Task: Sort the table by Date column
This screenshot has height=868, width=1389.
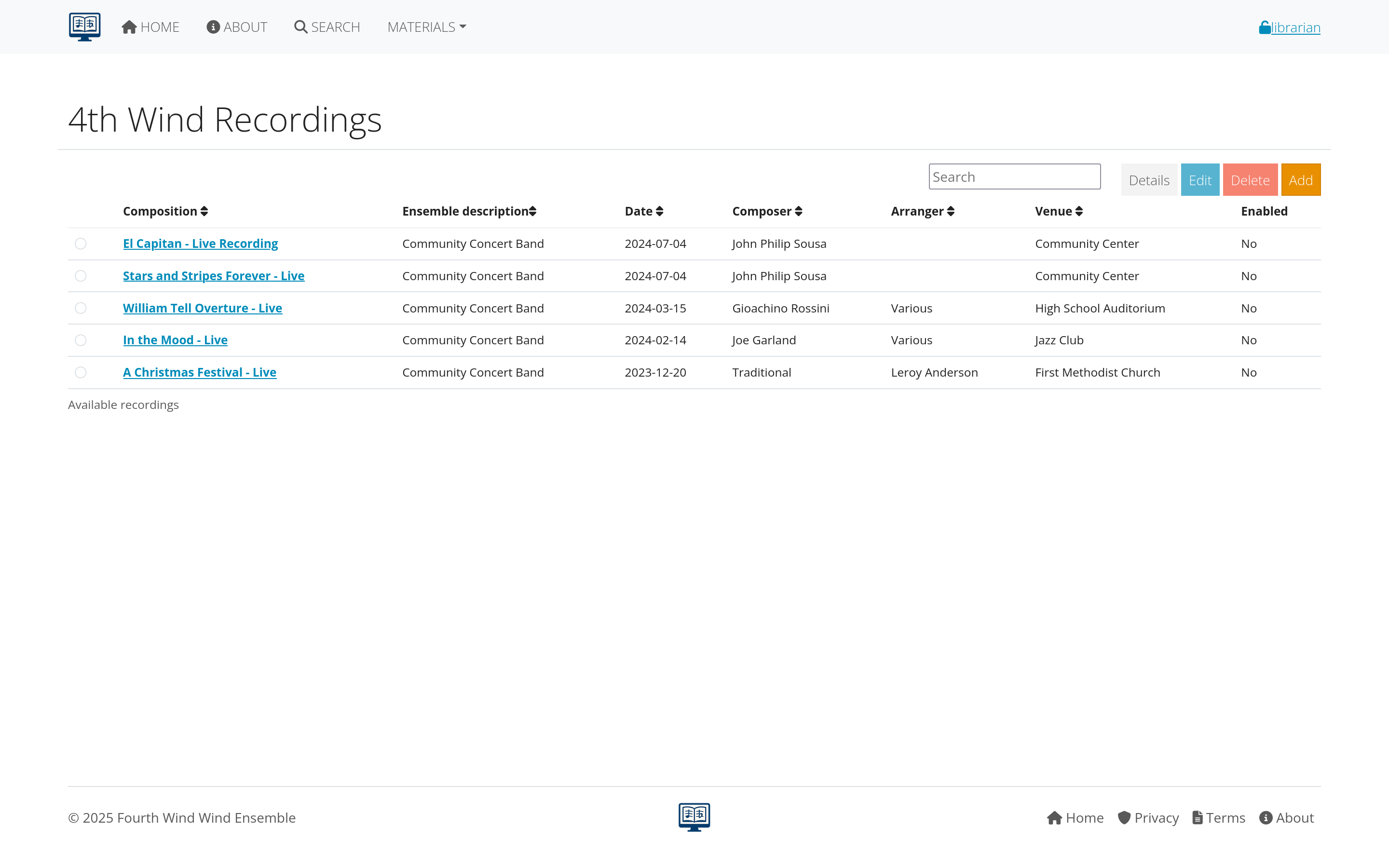Action: point(643,211)
